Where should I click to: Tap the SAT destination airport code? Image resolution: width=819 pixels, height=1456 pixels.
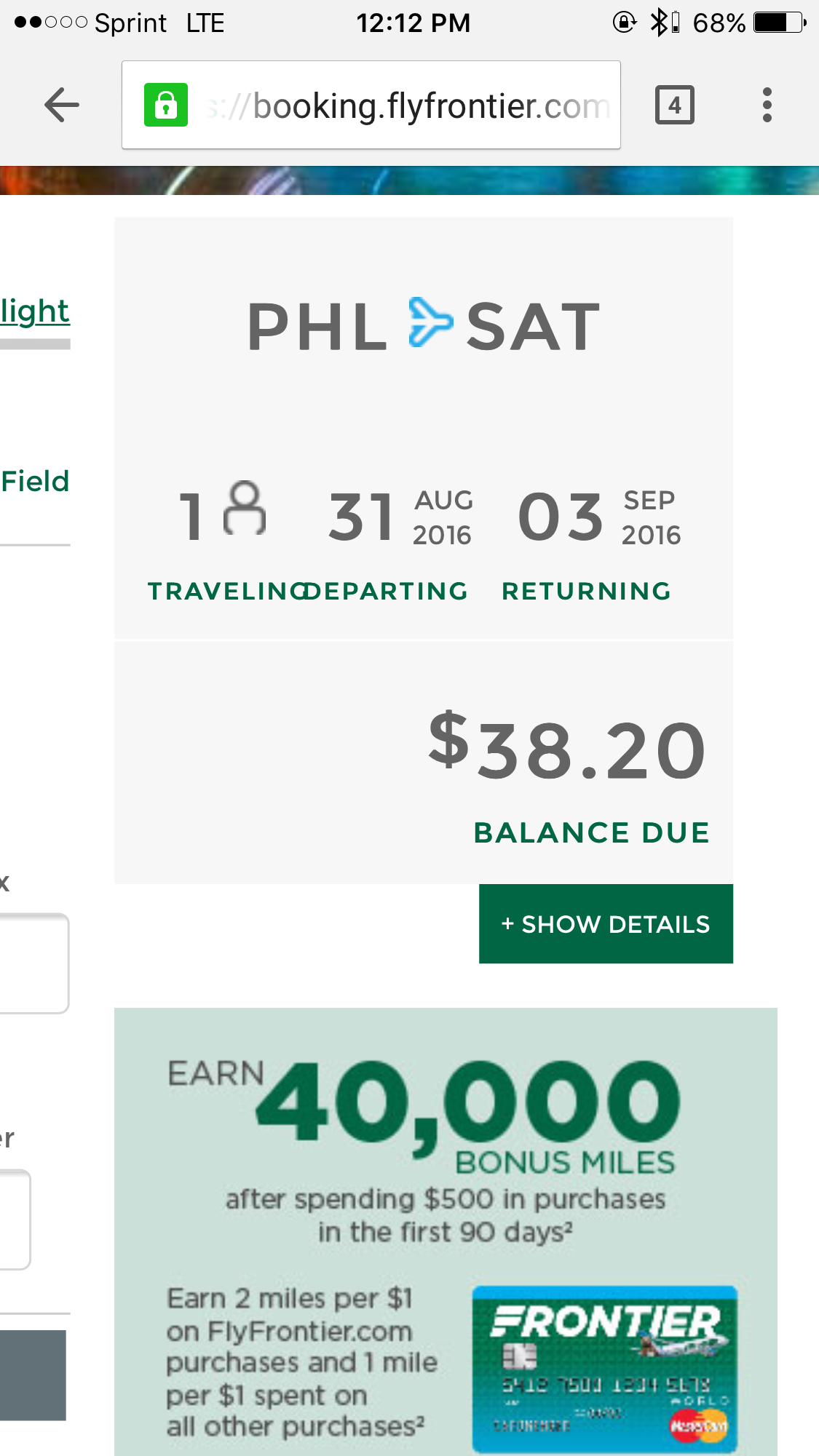coord(534,327)
